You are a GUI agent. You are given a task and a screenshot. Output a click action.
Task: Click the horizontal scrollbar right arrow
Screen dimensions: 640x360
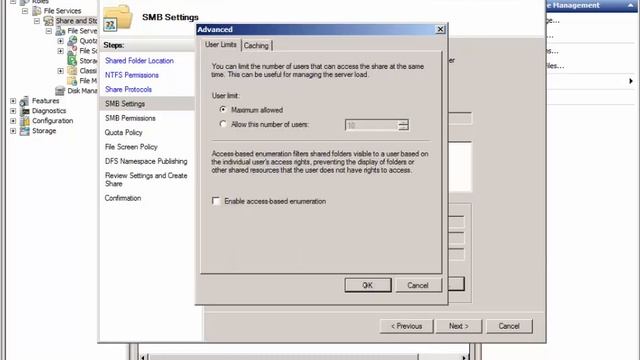point(464,358)
